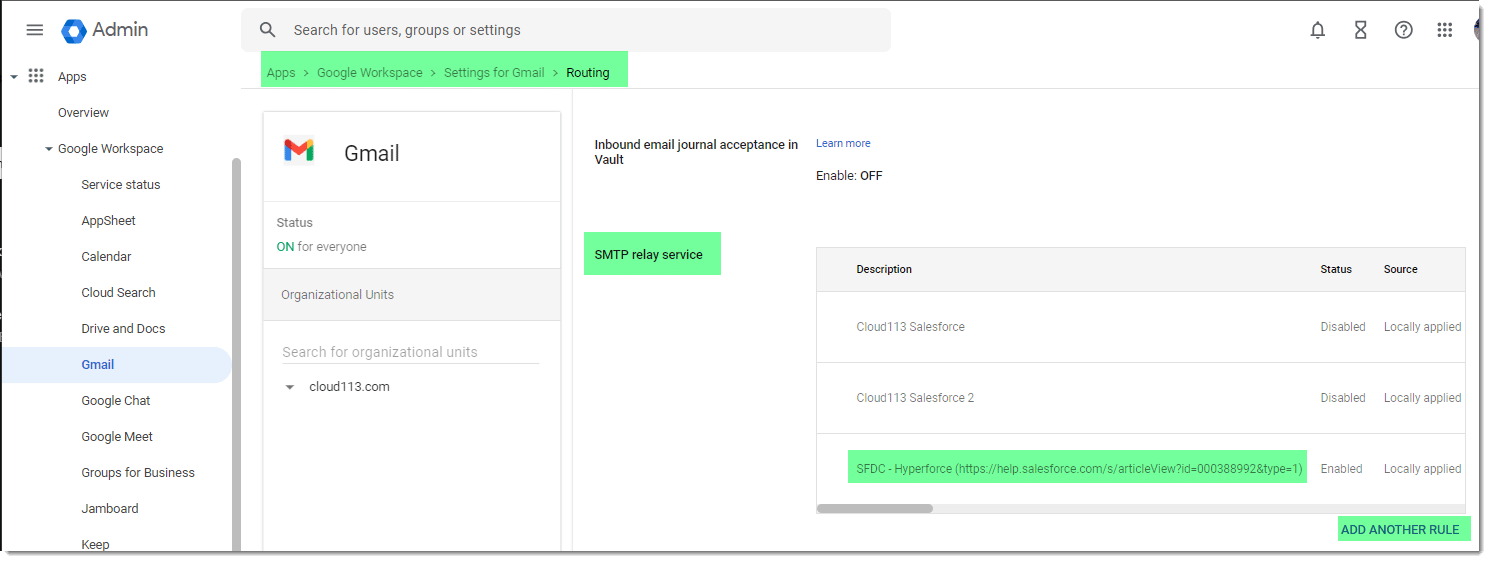This screenshot has width=1489, height=561.
Task: Select the Cloud113 Salesforce rule row
Action: coord(1140,327)
